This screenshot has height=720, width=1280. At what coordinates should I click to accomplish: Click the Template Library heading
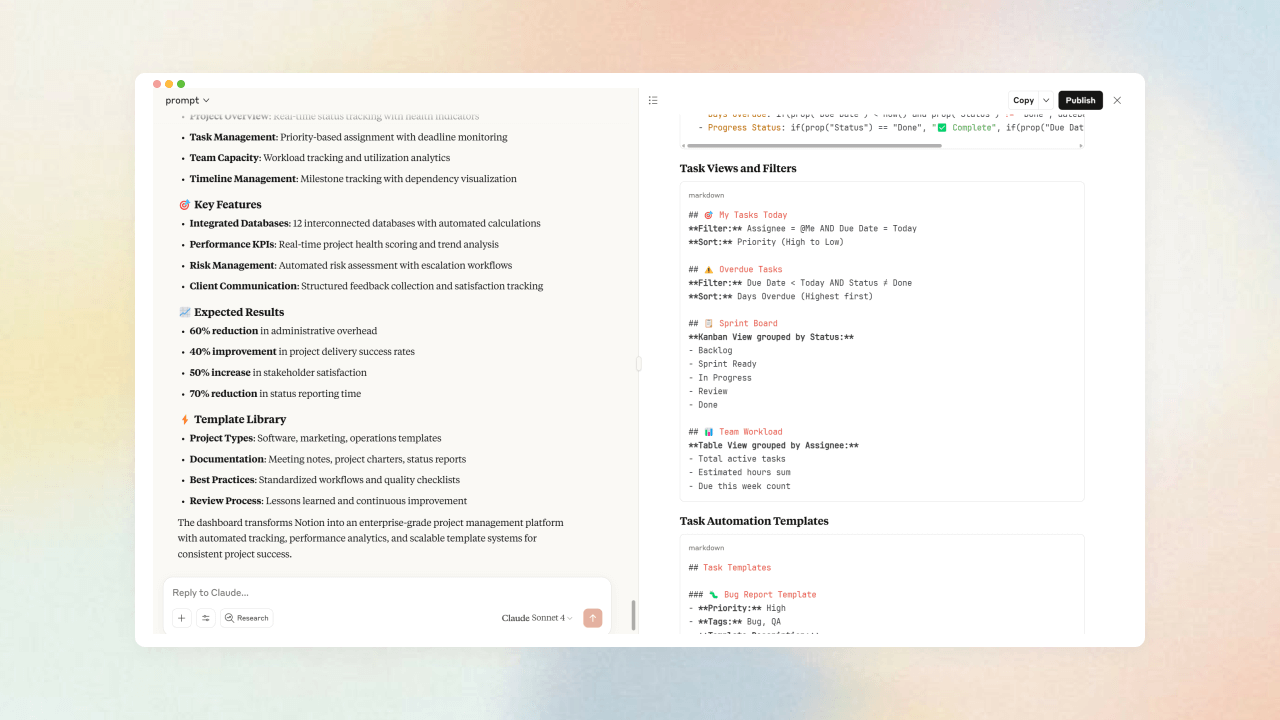(232, 420)
